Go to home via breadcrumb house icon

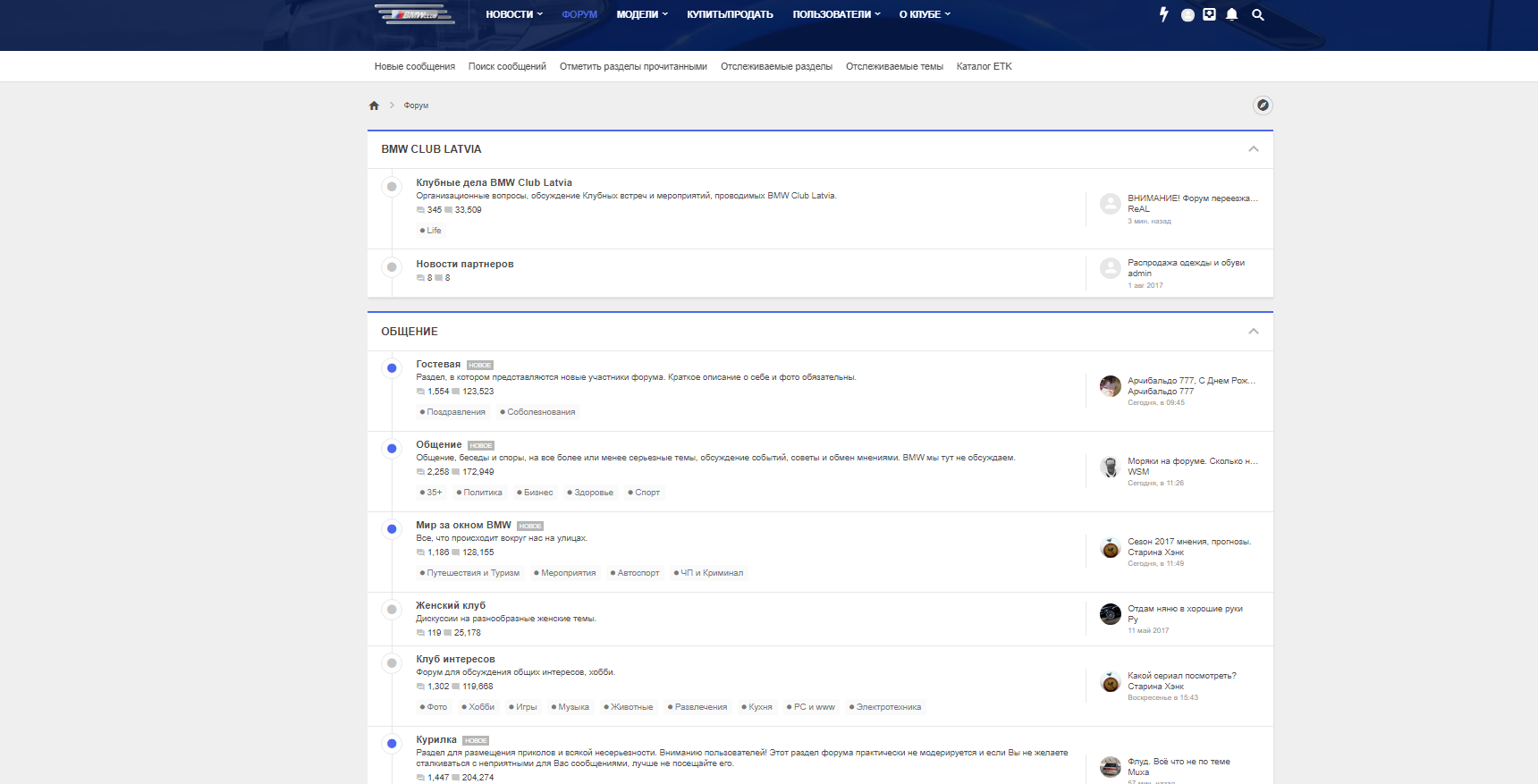click(374, 105)
